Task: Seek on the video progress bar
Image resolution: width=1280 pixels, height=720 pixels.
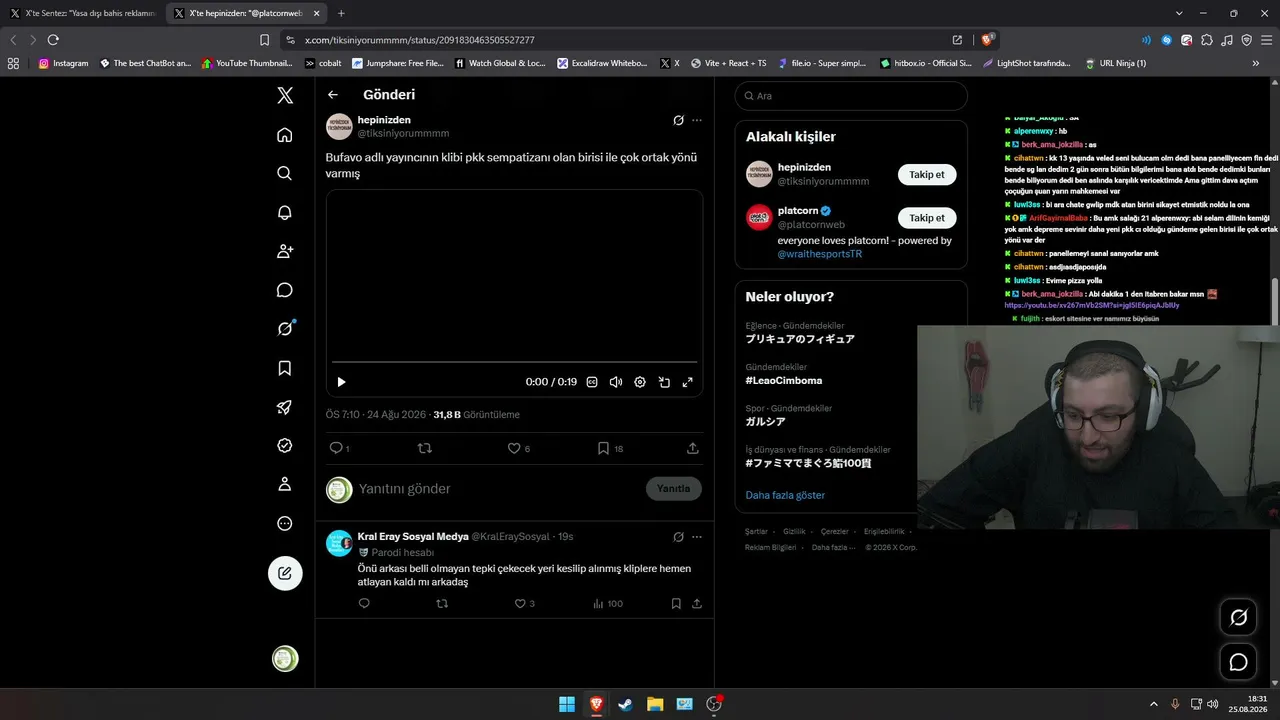Action: [x=514, y=362]
